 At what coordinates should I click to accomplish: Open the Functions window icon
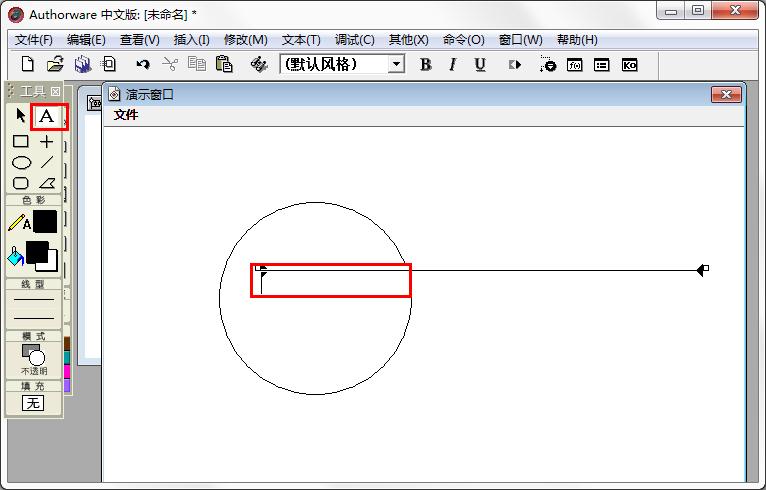pyautogui.click(x=574, y=64)
